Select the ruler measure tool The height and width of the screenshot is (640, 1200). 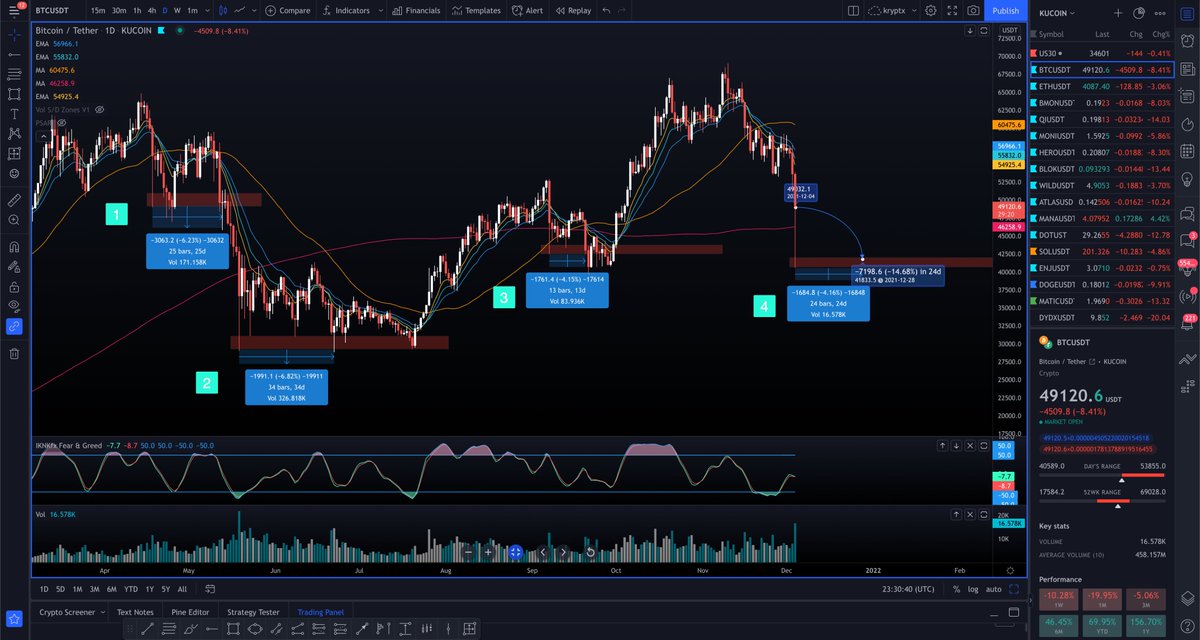pos(14,199)
